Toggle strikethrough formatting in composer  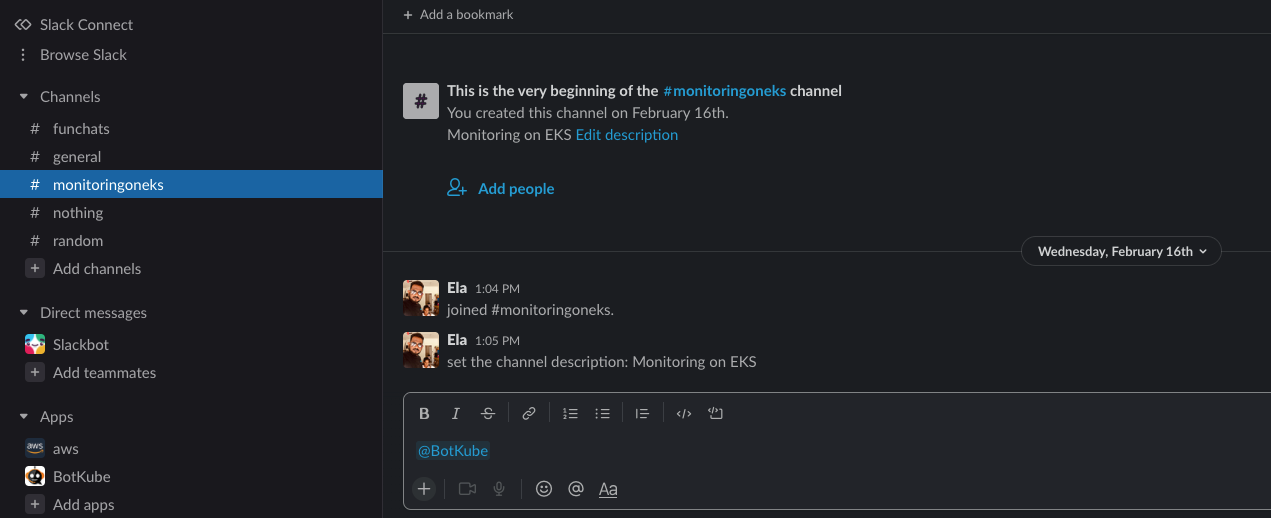488,413
